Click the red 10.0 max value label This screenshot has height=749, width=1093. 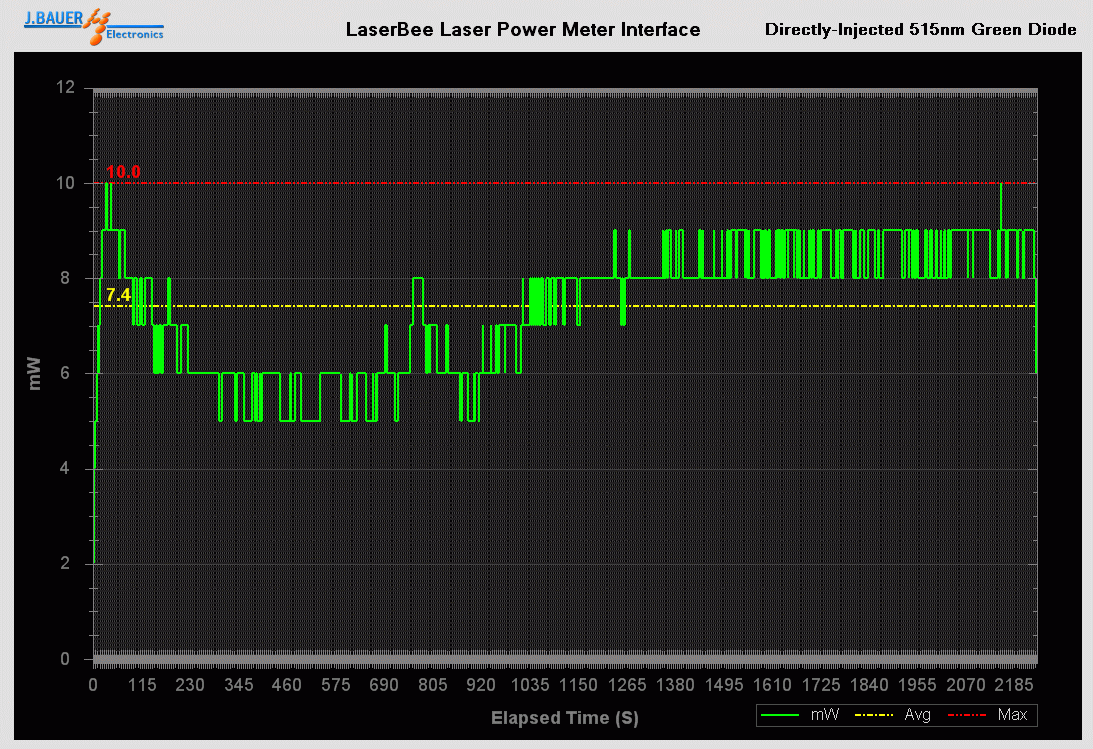(x=123, y=172)
